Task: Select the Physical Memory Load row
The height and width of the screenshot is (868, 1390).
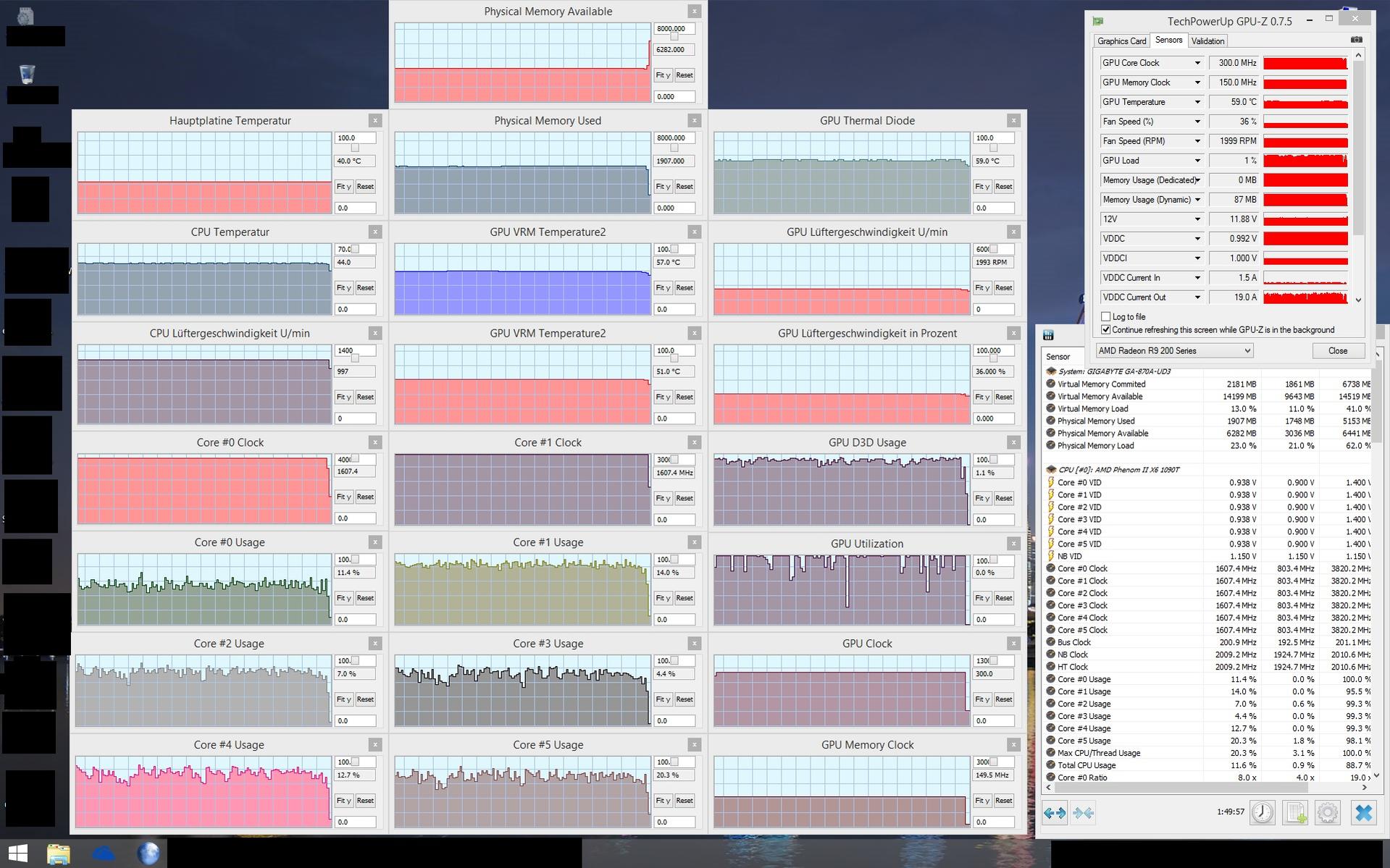Action: point(1207,446)
